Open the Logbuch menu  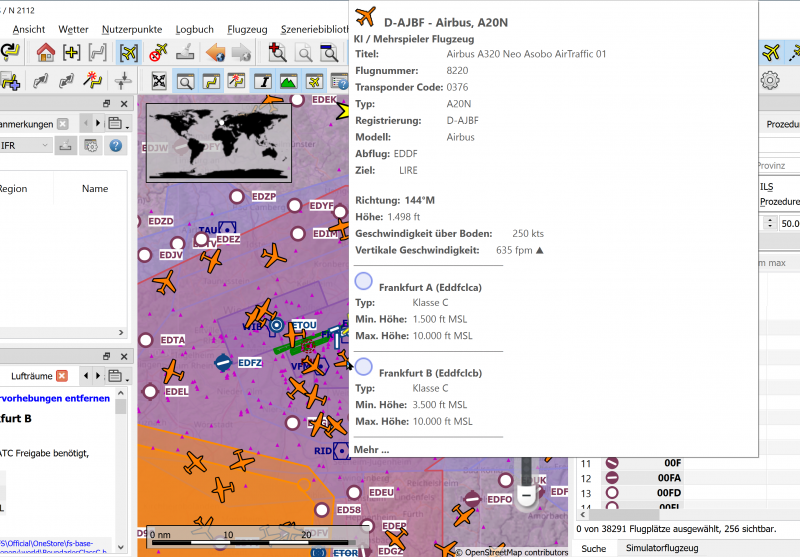click(194, 30)
